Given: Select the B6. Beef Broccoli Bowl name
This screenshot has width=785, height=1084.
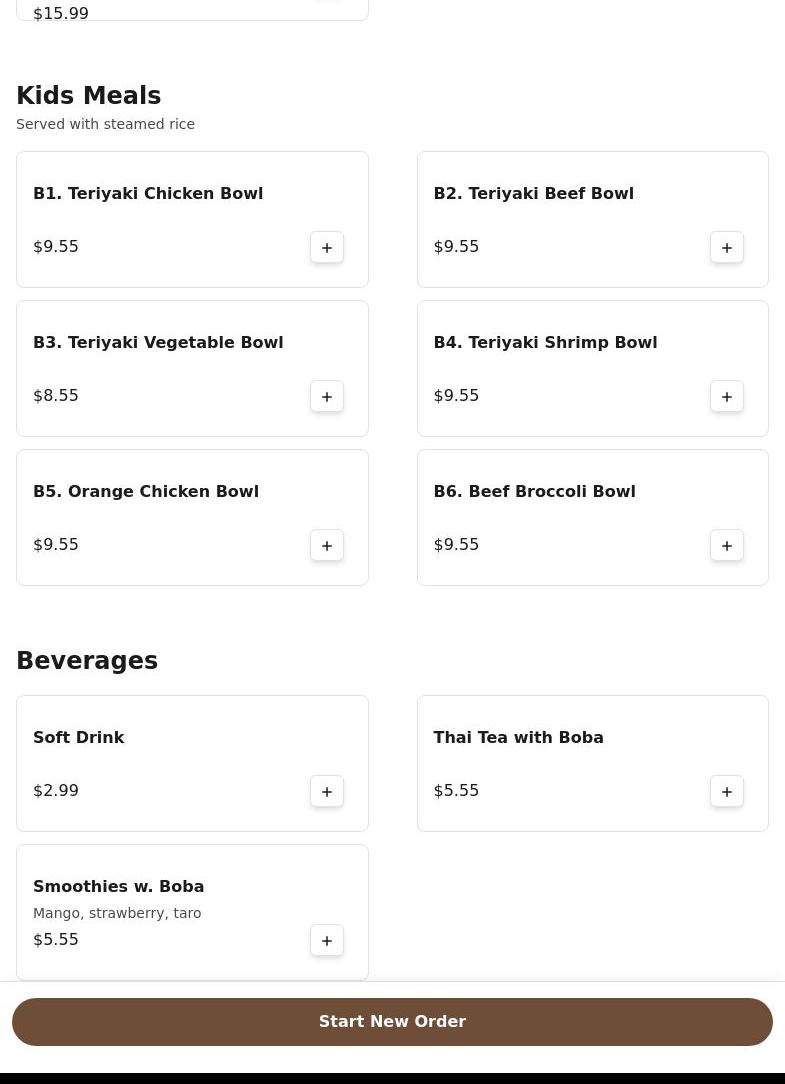Looking at the screenshot, I should tap(534, 492).
